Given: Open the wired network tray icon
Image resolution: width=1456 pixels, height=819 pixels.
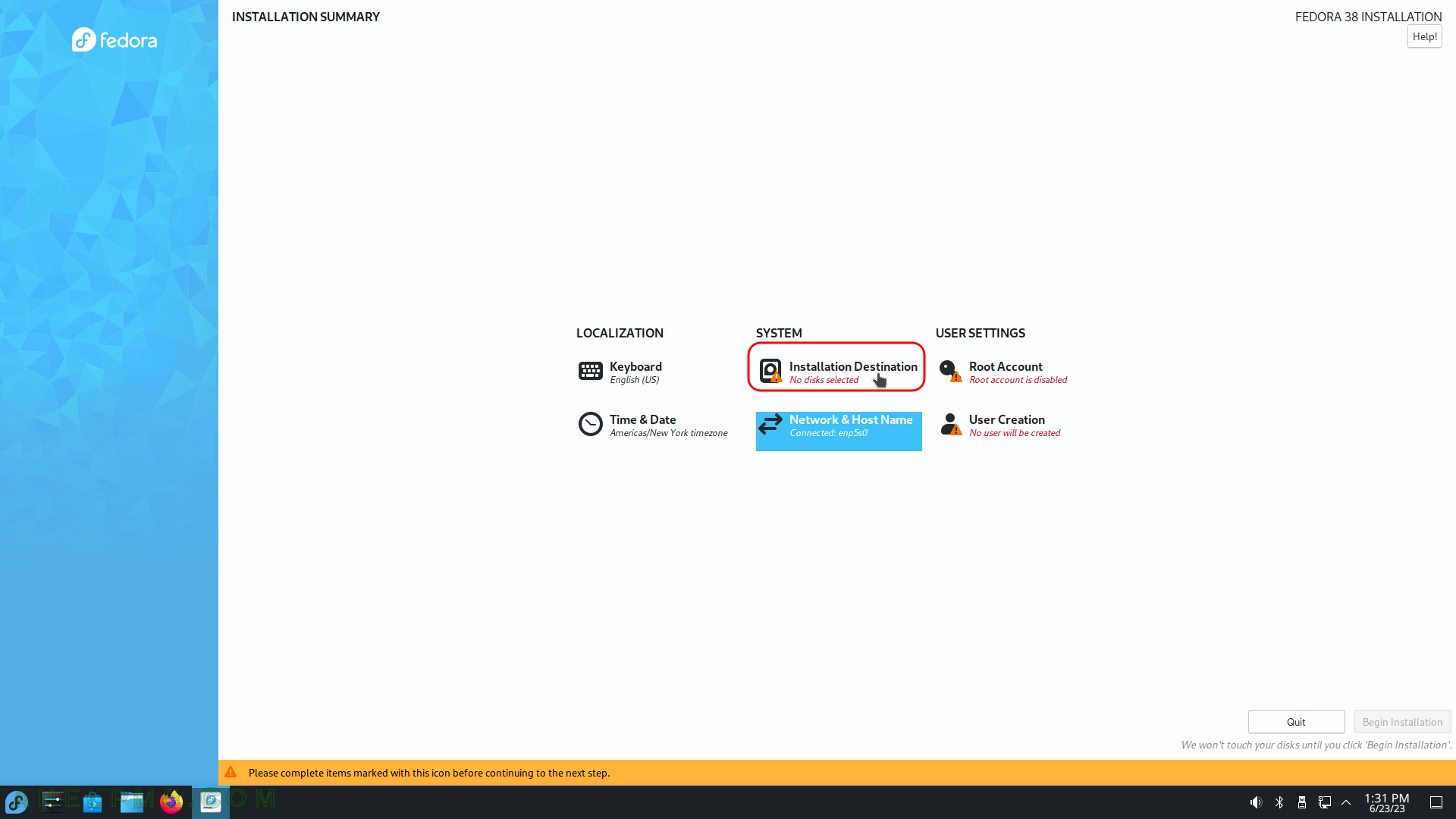Looking at the screenshot, I should pos(1325,802).
